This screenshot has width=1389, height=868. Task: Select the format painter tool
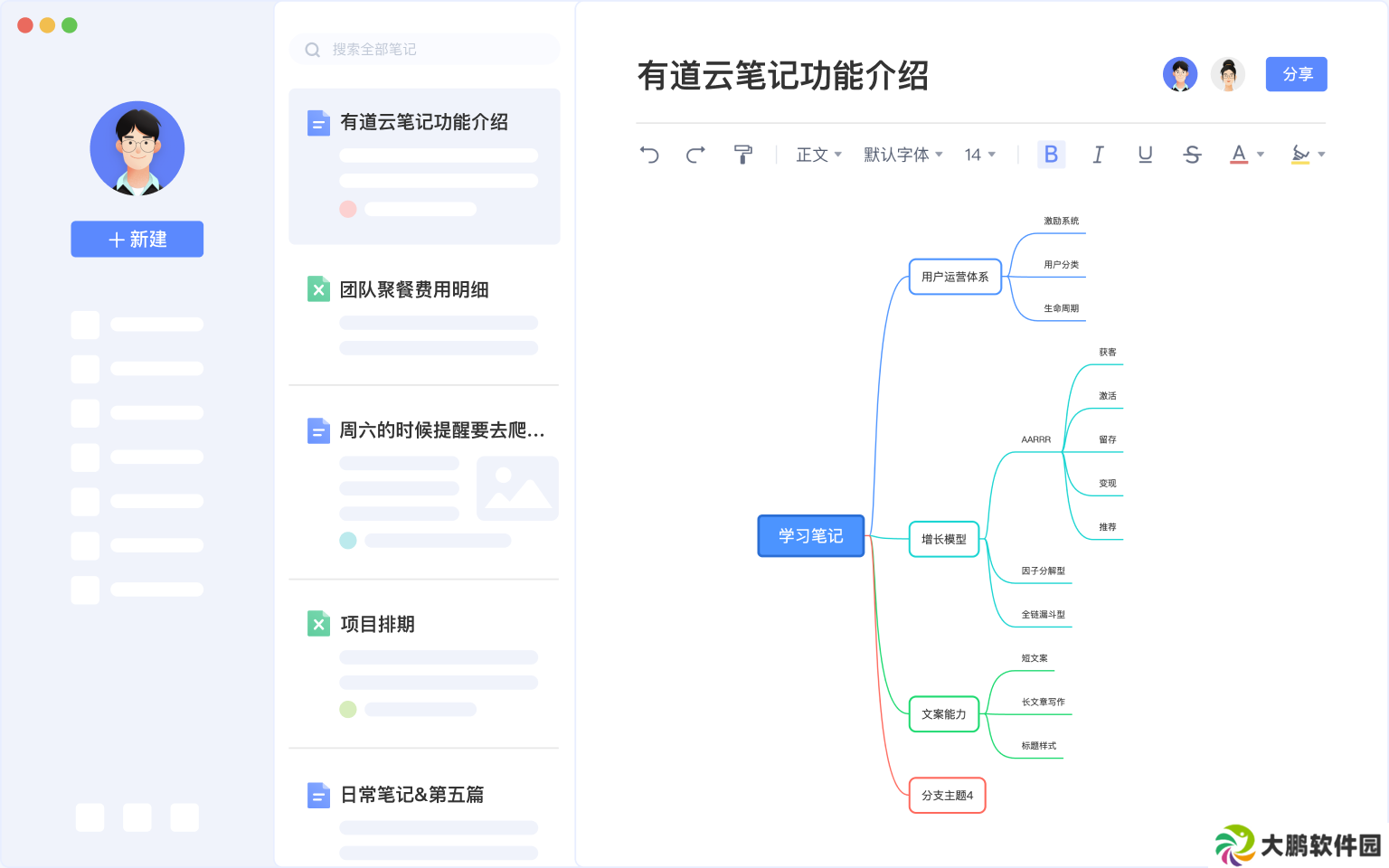pyautogui.click(x=742, y=155)
